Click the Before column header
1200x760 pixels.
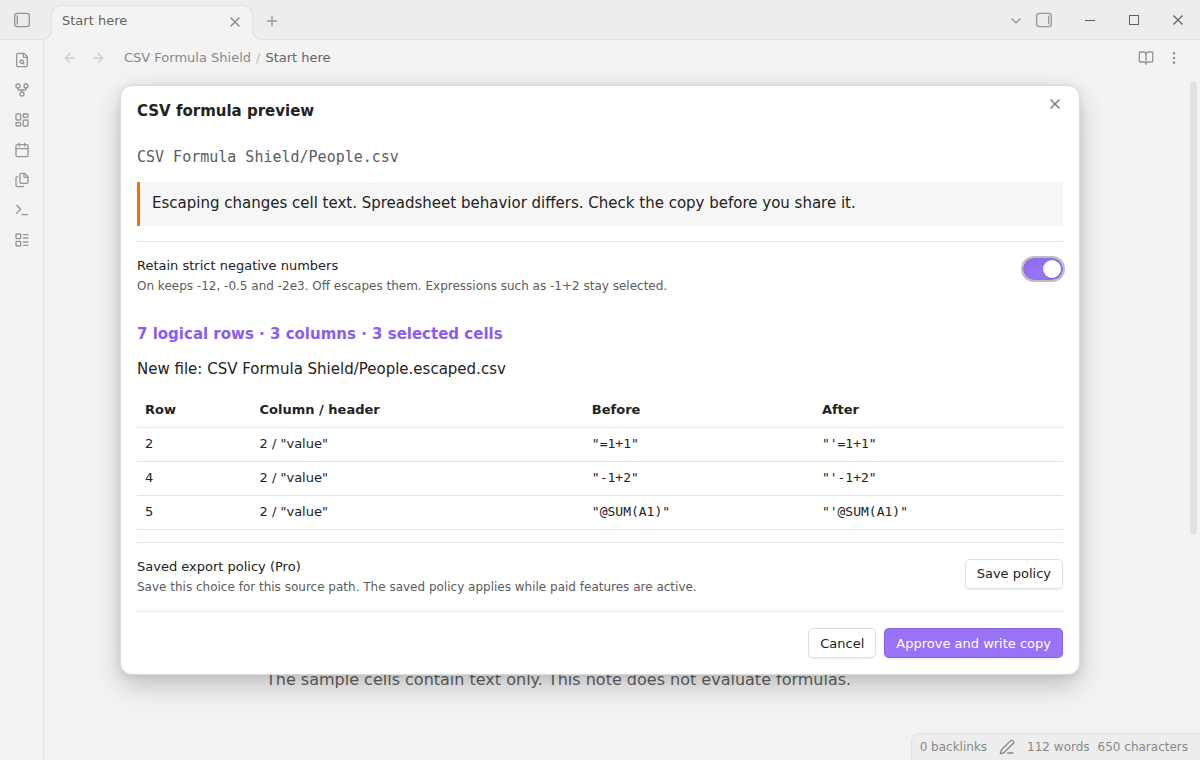[616, 409]
